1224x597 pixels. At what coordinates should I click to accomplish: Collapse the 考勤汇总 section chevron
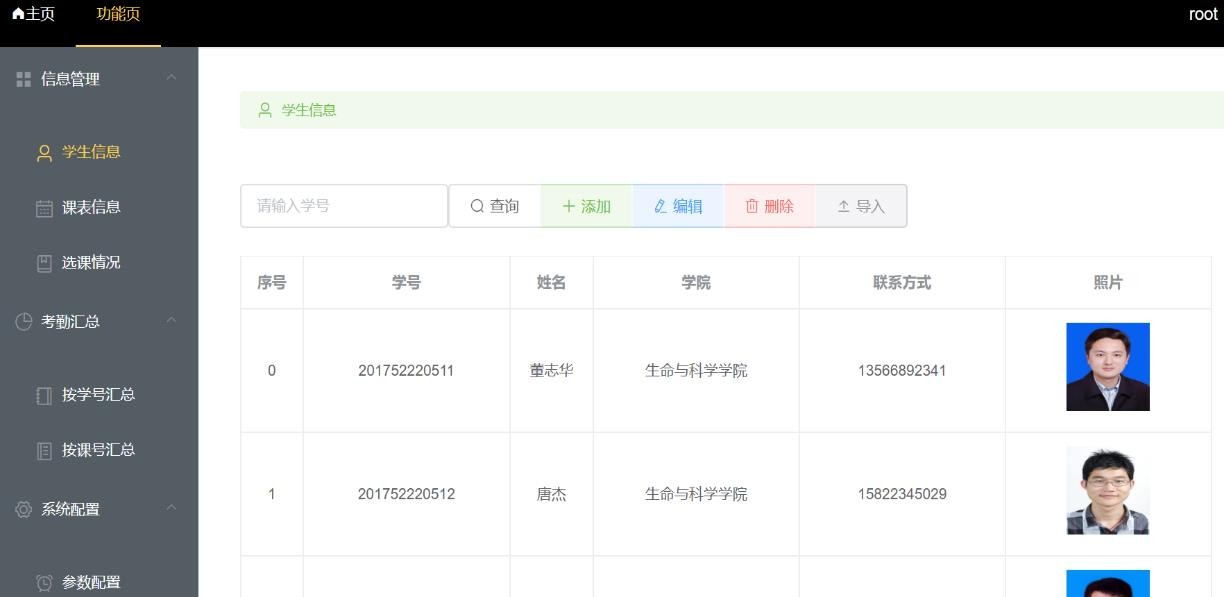pos(171,320)
